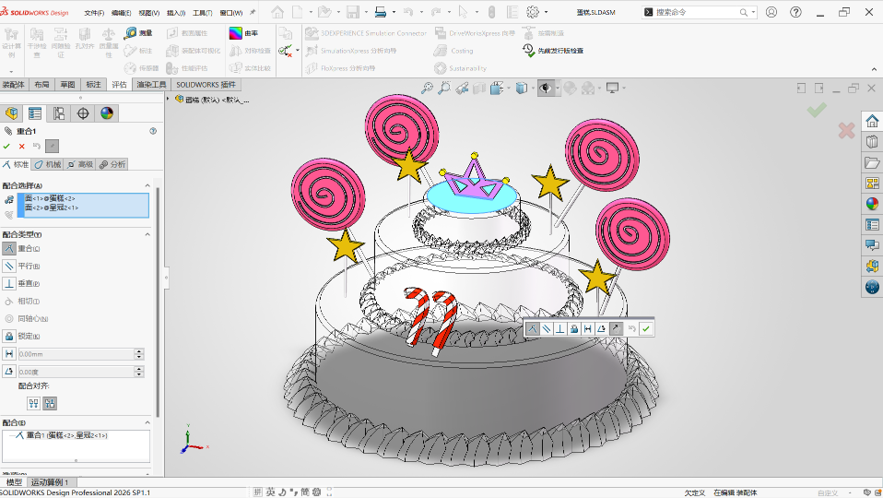This screenshot has width=883, height=498.
Task: Click the undo arrow in PropertyManager
Action: (x=37, y=146)
